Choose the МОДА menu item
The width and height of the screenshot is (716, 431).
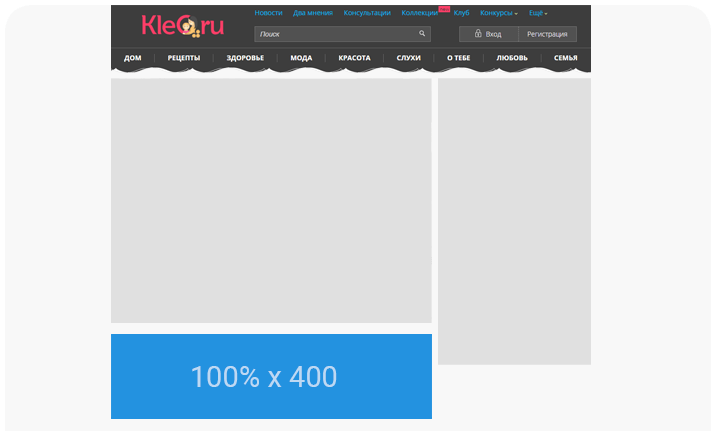(x=301, y=58)
